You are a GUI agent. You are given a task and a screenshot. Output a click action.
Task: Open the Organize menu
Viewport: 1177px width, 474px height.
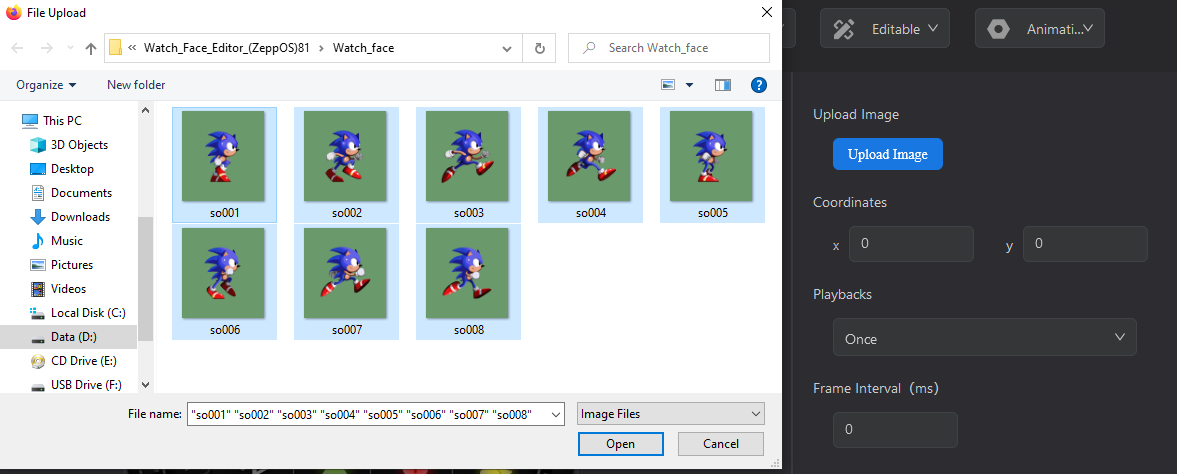click(x=46, y=85)
